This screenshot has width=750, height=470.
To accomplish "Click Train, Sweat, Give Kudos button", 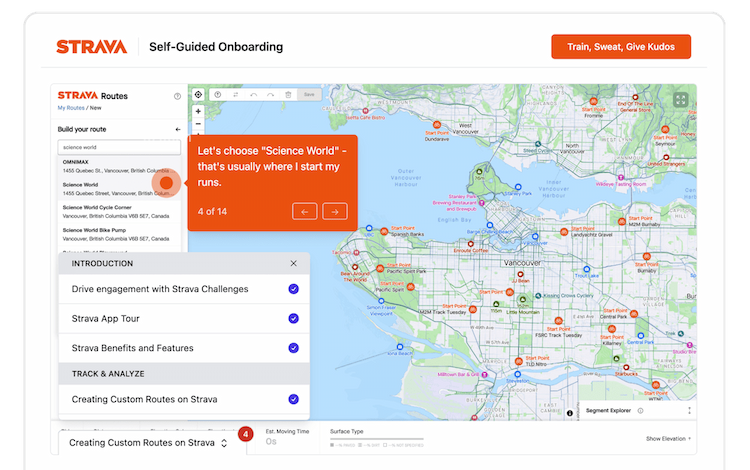I will click(x=620, y=47).
